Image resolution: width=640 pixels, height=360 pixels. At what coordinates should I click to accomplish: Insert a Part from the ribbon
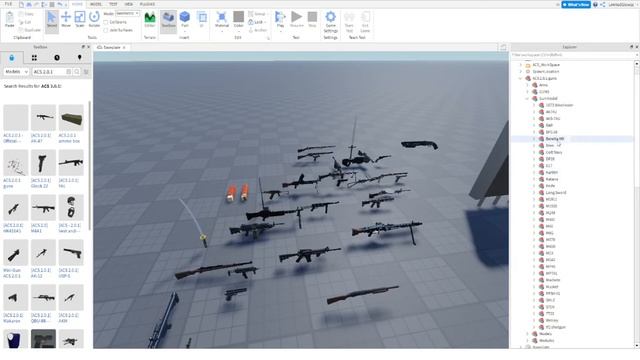click(x=185, y=19)
